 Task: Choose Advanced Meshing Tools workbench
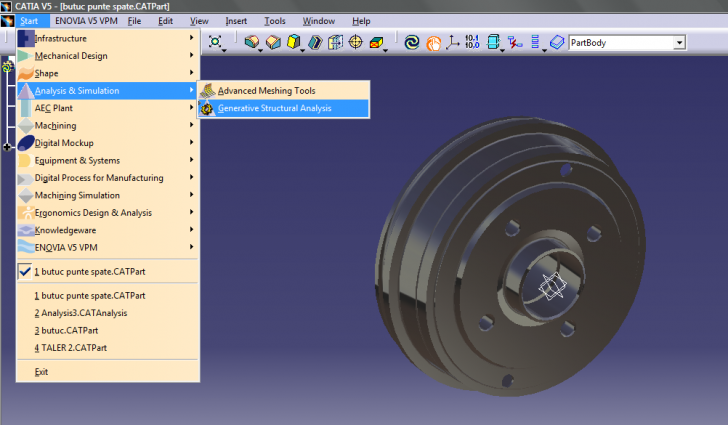point(284,91)
